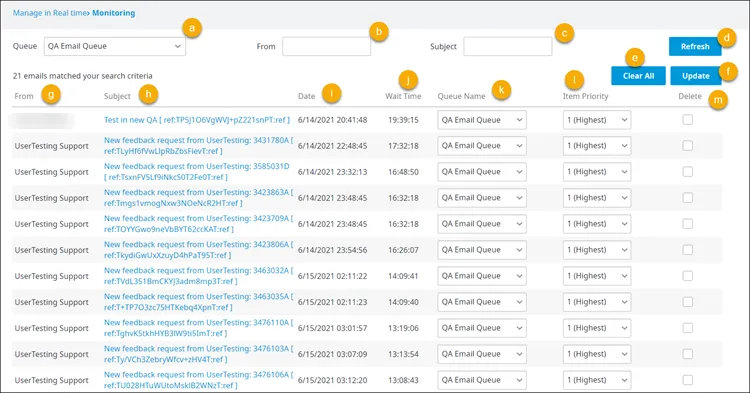This screenshot has width=750, height=393.
Task: Click wait time value '14:09:41'
Action: point(403,276)
